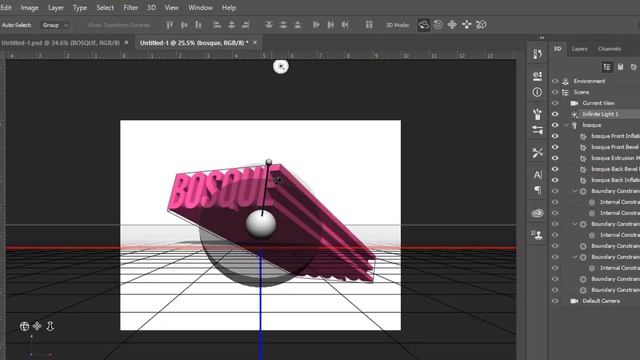Open the Clone Source stamp panel icon
Image resolution: width=640 pixels, height=360 pixels.
[538, 235]
